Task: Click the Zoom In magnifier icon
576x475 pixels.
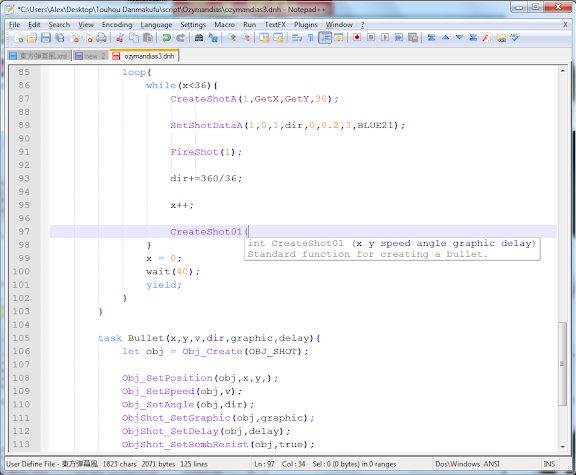Action: [231, 37]
